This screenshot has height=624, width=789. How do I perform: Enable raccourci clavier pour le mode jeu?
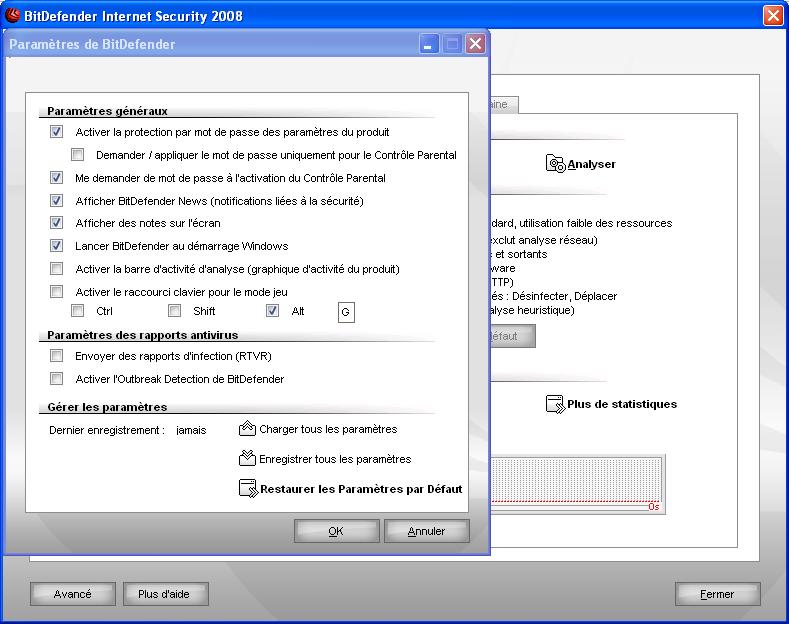56,292
